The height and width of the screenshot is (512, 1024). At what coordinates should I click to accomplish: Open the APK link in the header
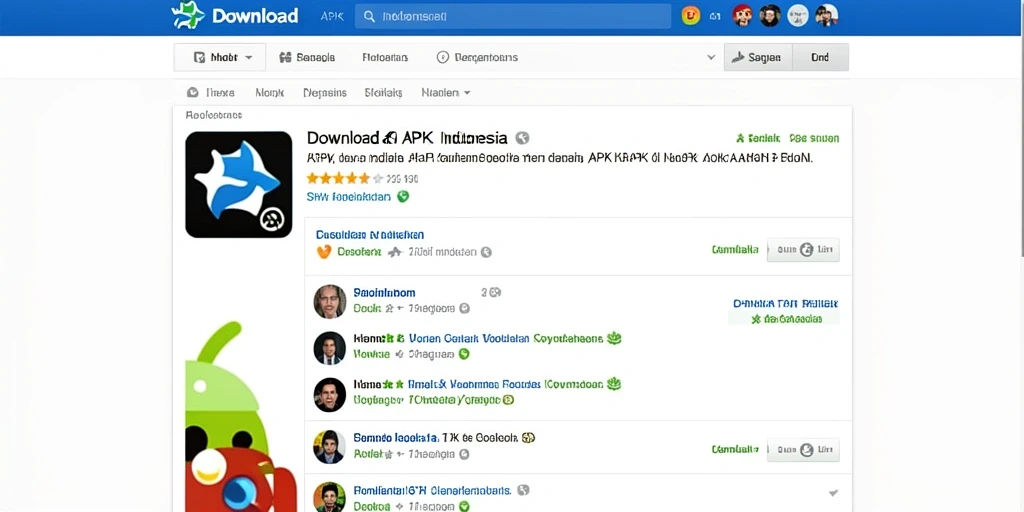pyautogui.click(x=332, y=16)
